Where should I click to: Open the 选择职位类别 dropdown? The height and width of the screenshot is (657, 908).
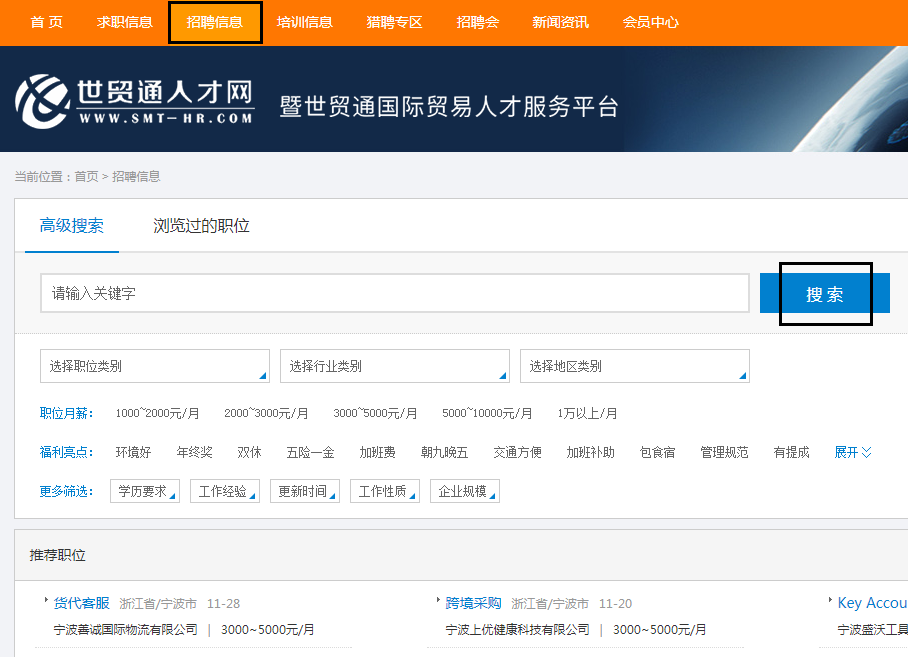click(154, 366)
